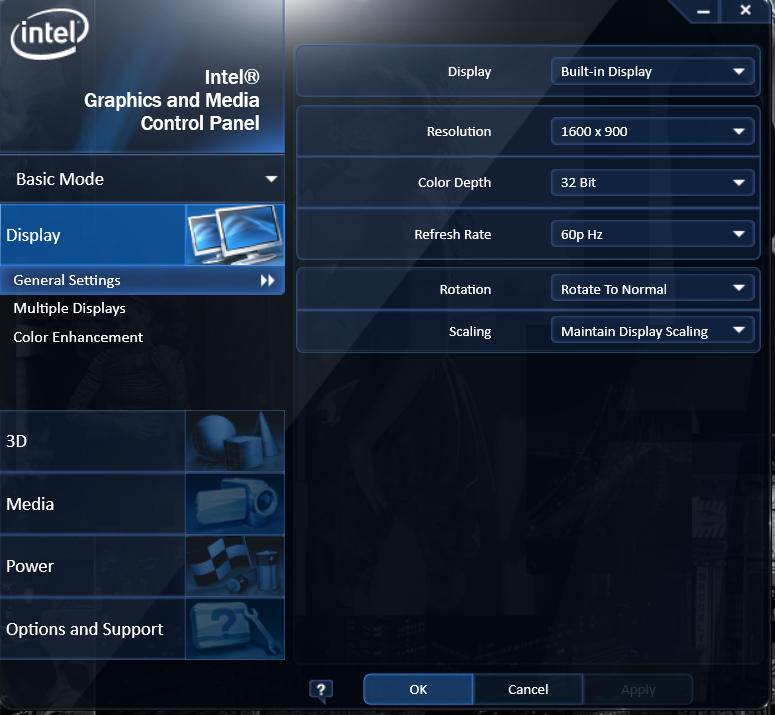Viewport: 775px width, 715px height.
Task: Minimize the control panel window
Action: click(x=705, y=10)
